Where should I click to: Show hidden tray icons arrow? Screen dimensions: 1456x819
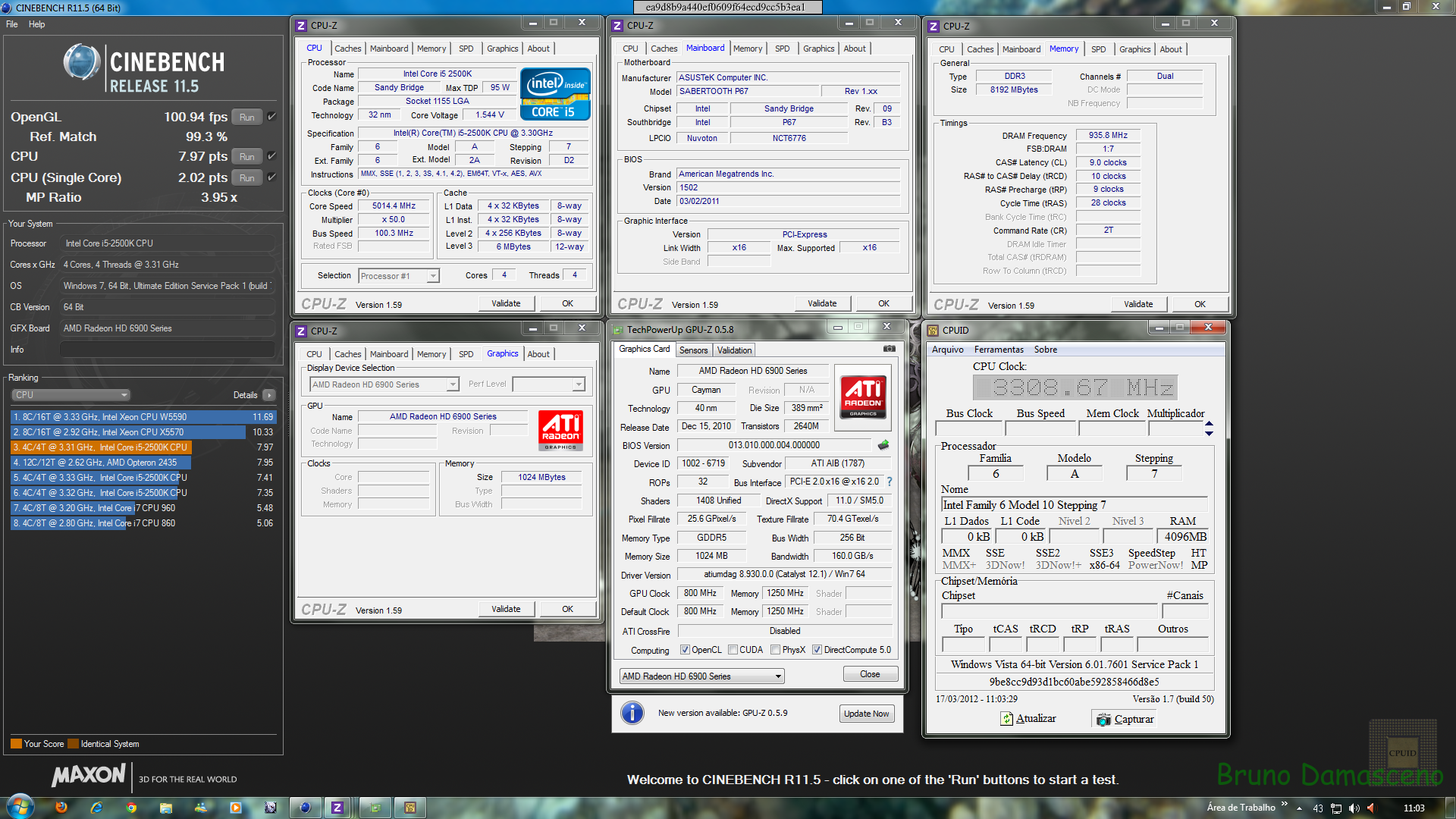[1299, 808]
